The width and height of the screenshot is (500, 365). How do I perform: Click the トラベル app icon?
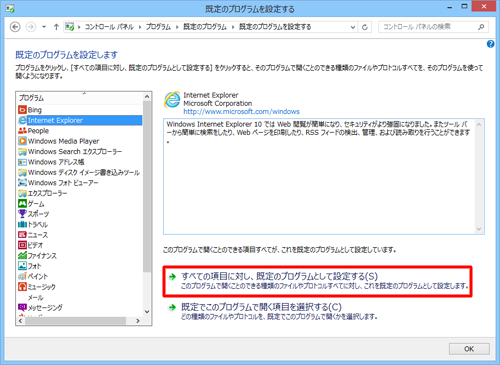(22, 224)
